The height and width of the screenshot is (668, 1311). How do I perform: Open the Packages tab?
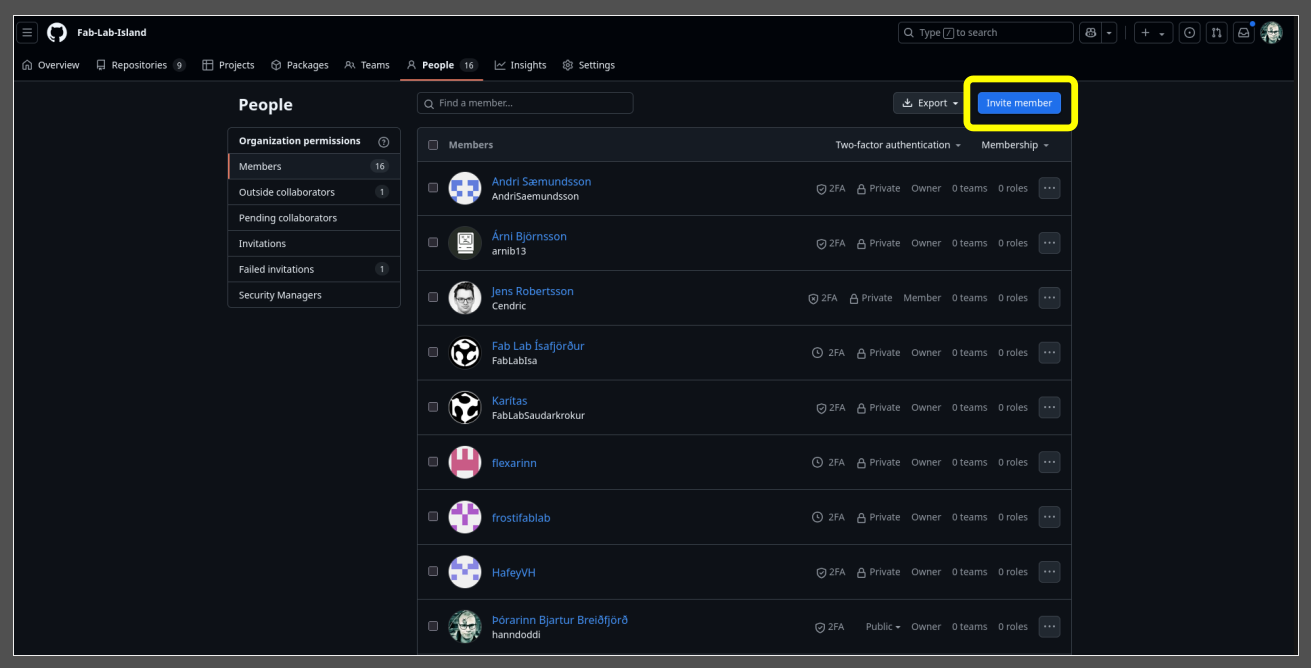(x=300, y=65)
